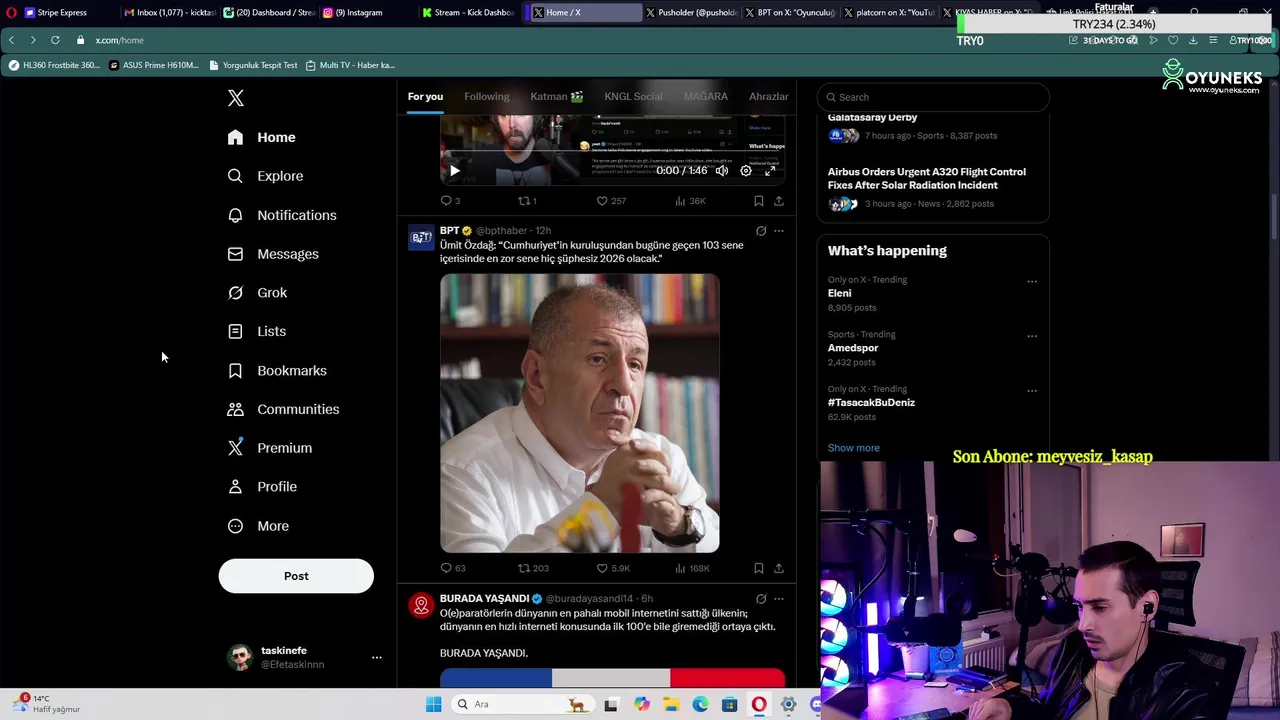Image resolution: width=1280 pixels, height=720 pixels.
Task: Open the Galatasaray Derby news item
Action: [x=933, y=126]
